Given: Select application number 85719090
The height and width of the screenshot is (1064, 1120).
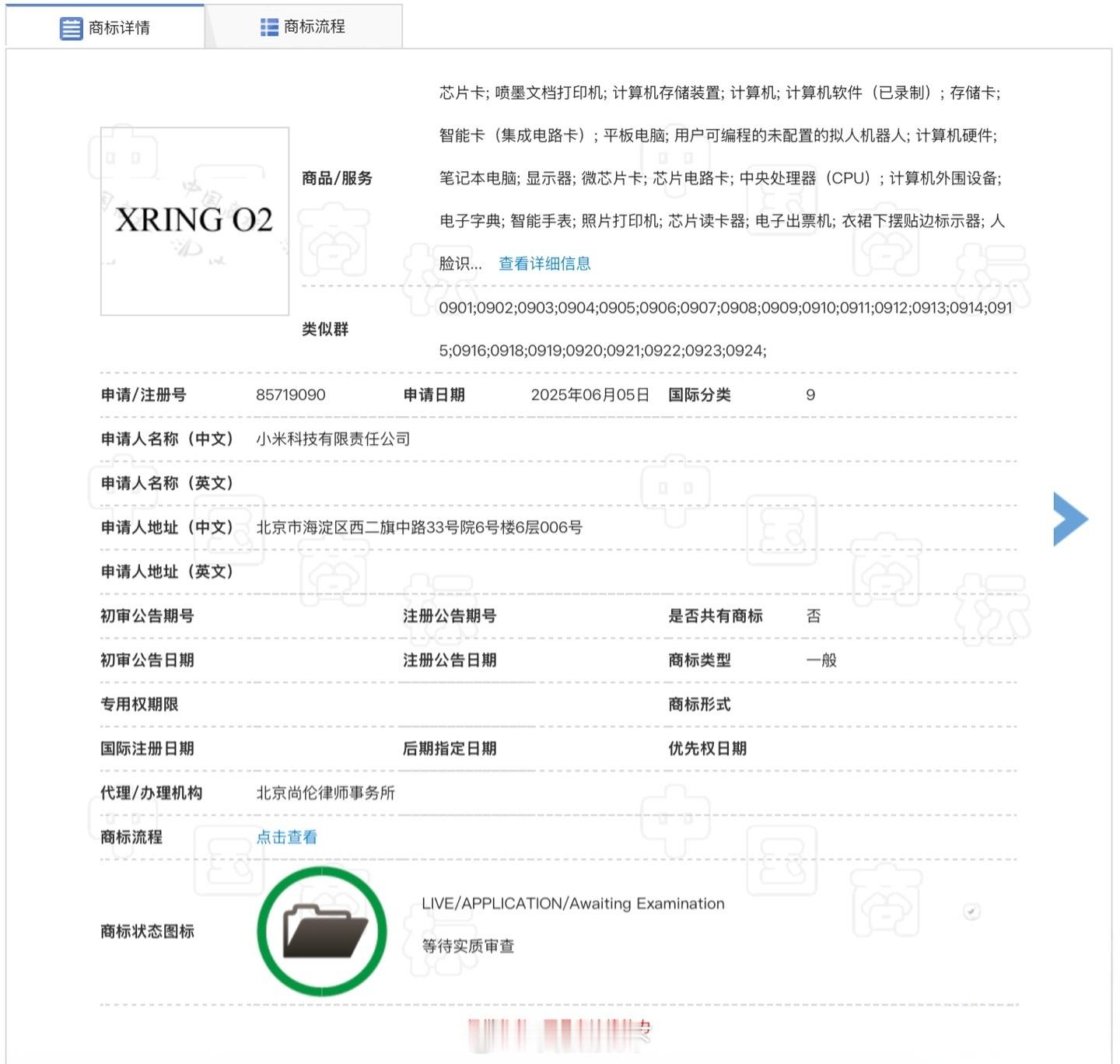Looking at the screenshot, I should [291, 395].
